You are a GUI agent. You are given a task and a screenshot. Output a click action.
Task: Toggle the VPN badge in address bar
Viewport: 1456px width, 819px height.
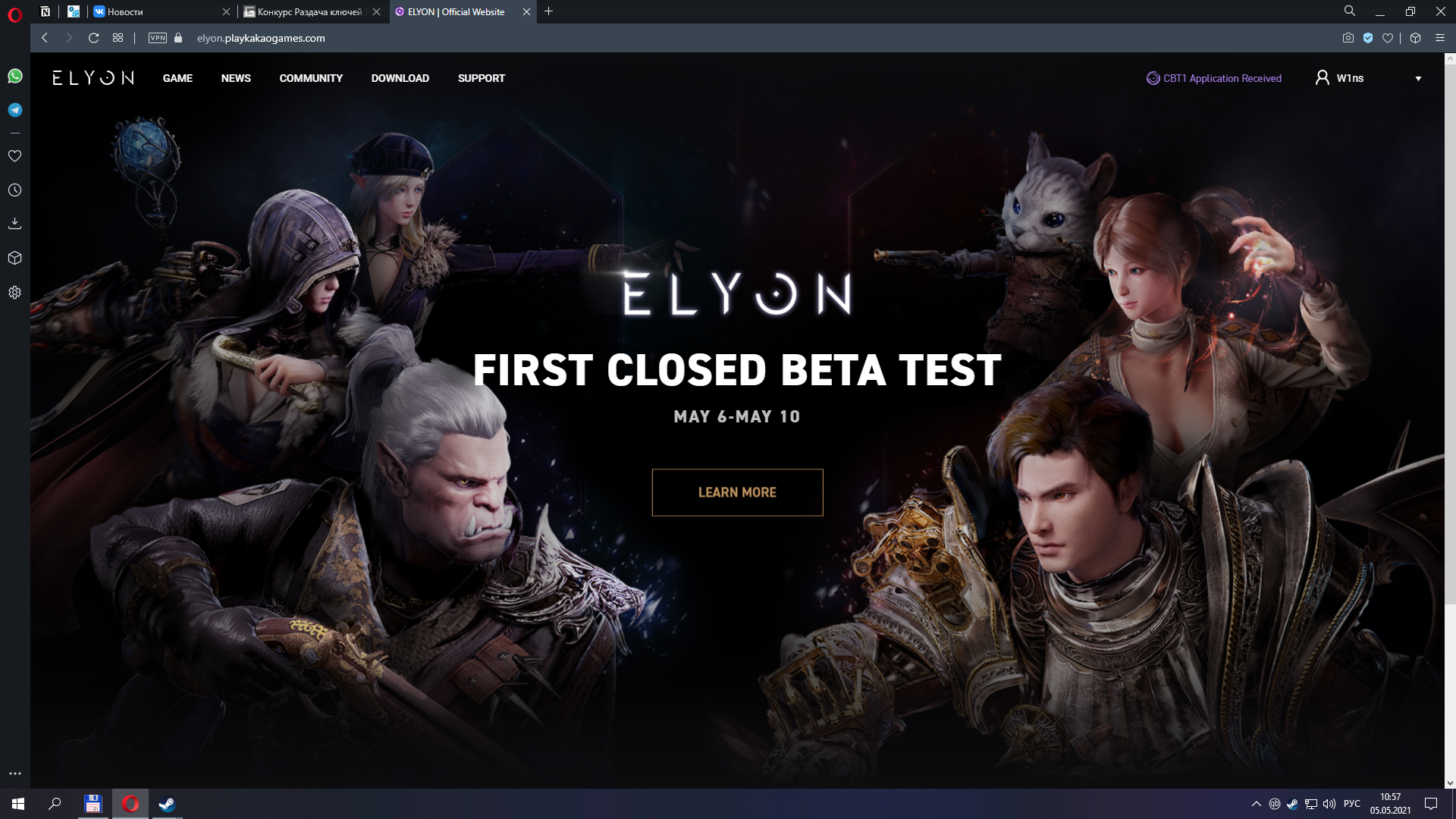(158, 38)
